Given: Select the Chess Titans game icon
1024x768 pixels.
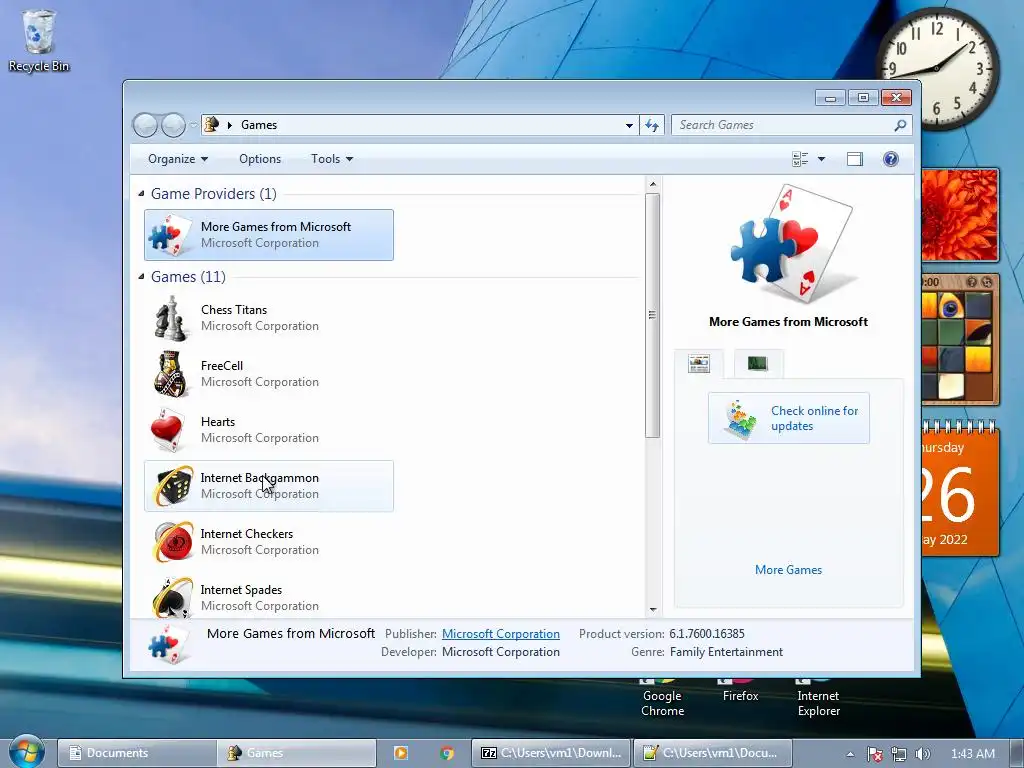Looking at the screenshot, I should [x=171, y=318].
